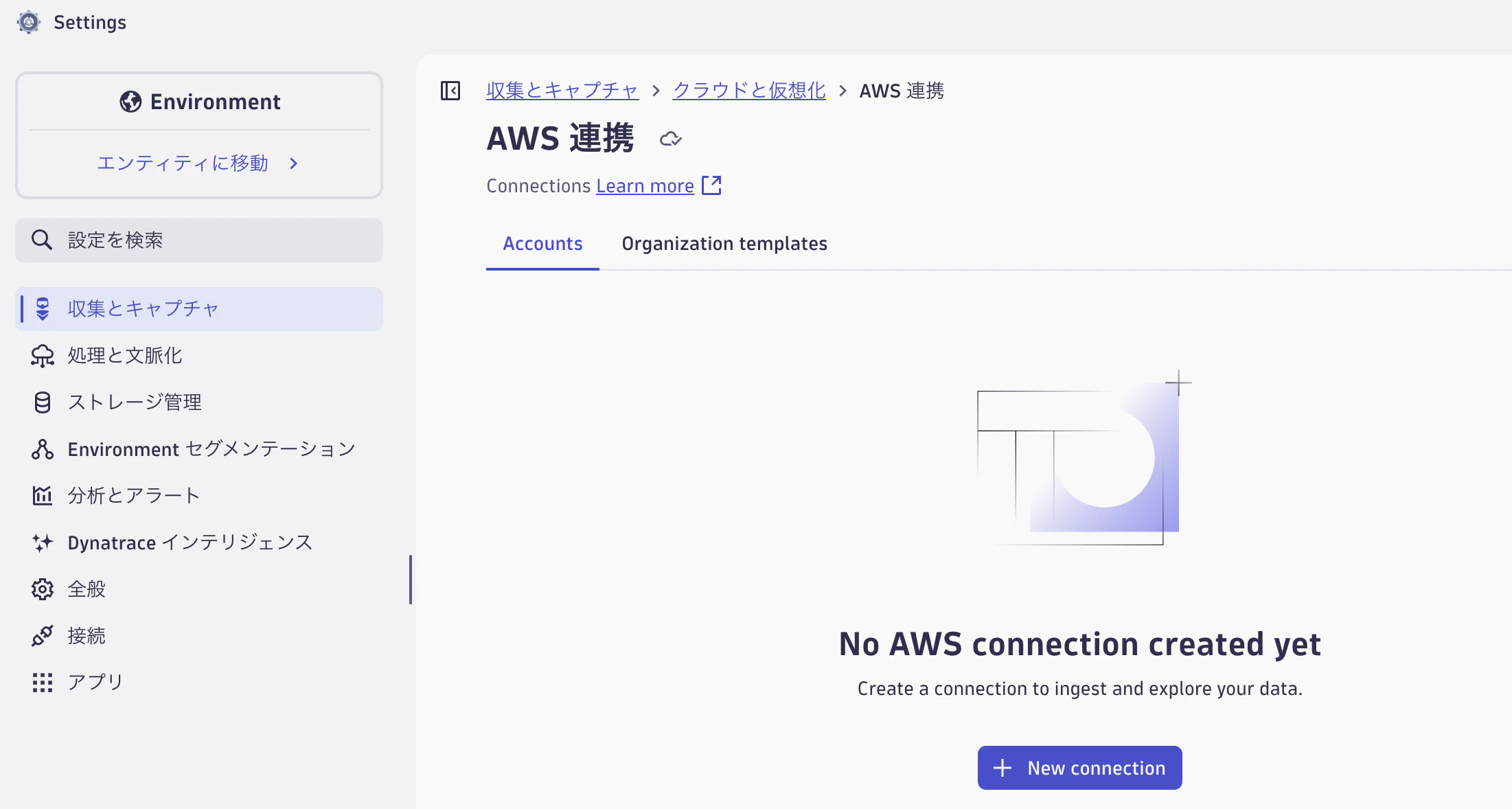Image resolution: width=1512 pixels, height=809 pixels.
Task: Open Dynatrace インテリジェンス settings
Action: 199,543
